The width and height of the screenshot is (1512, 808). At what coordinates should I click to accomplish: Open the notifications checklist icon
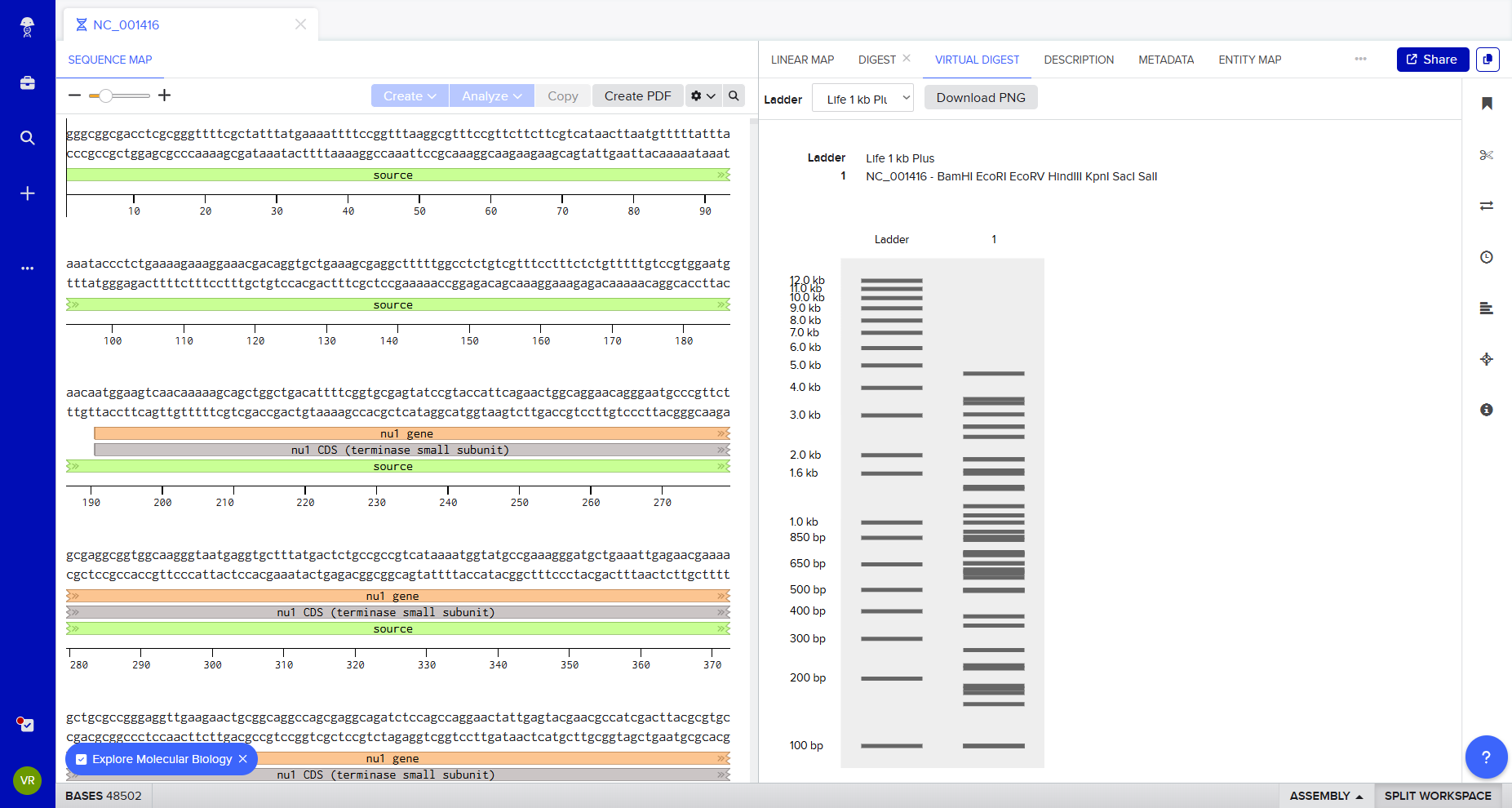click(x=27, y=725)
